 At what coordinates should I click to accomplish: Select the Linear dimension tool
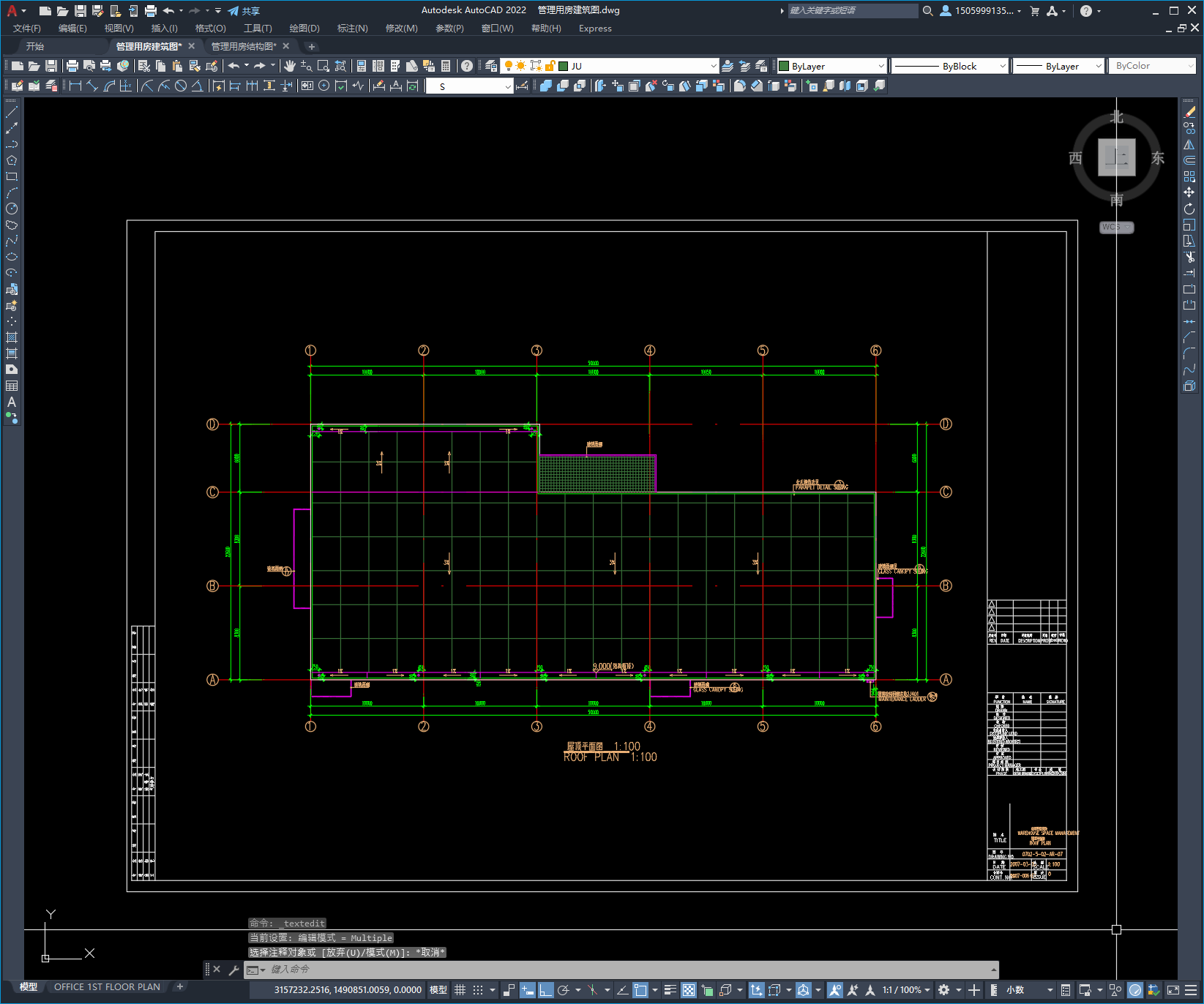tap(75, 86)
